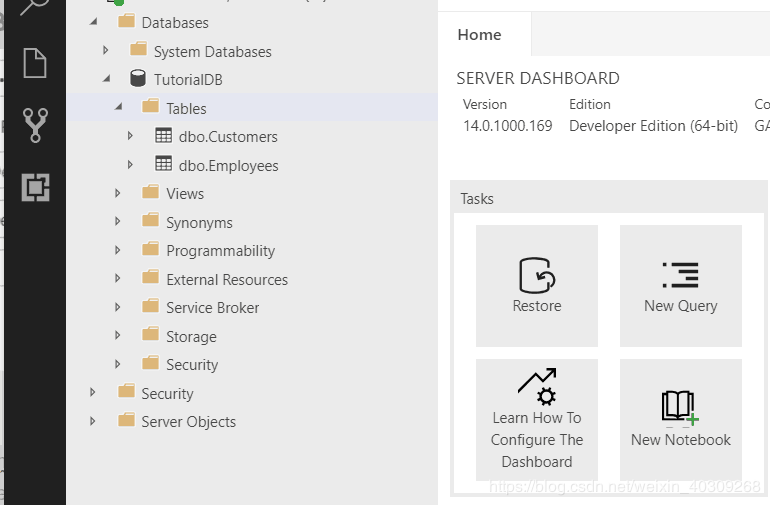The width and height of the screenshot is (770, 505).
Task: Open the Extensions icon in activity bar
Action: [35, 187]
